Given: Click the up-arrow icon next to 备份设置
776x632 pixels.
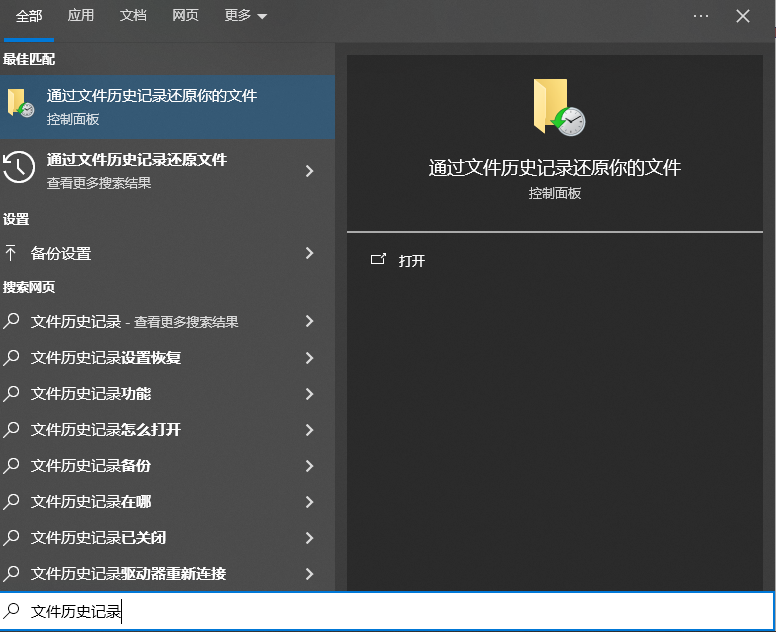Looking at the screenshot, I should 10,253.
